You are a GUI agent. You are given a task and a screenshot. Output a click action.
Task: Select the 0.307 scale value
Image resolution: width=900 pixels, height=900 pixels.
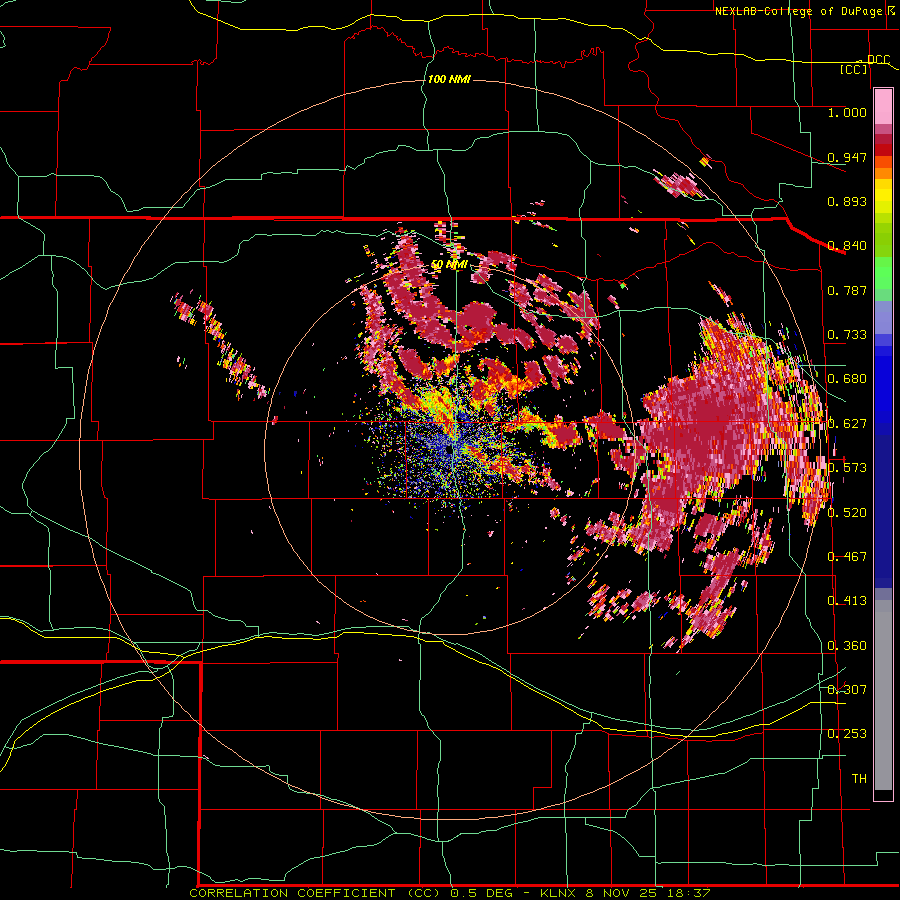[847, 690]
